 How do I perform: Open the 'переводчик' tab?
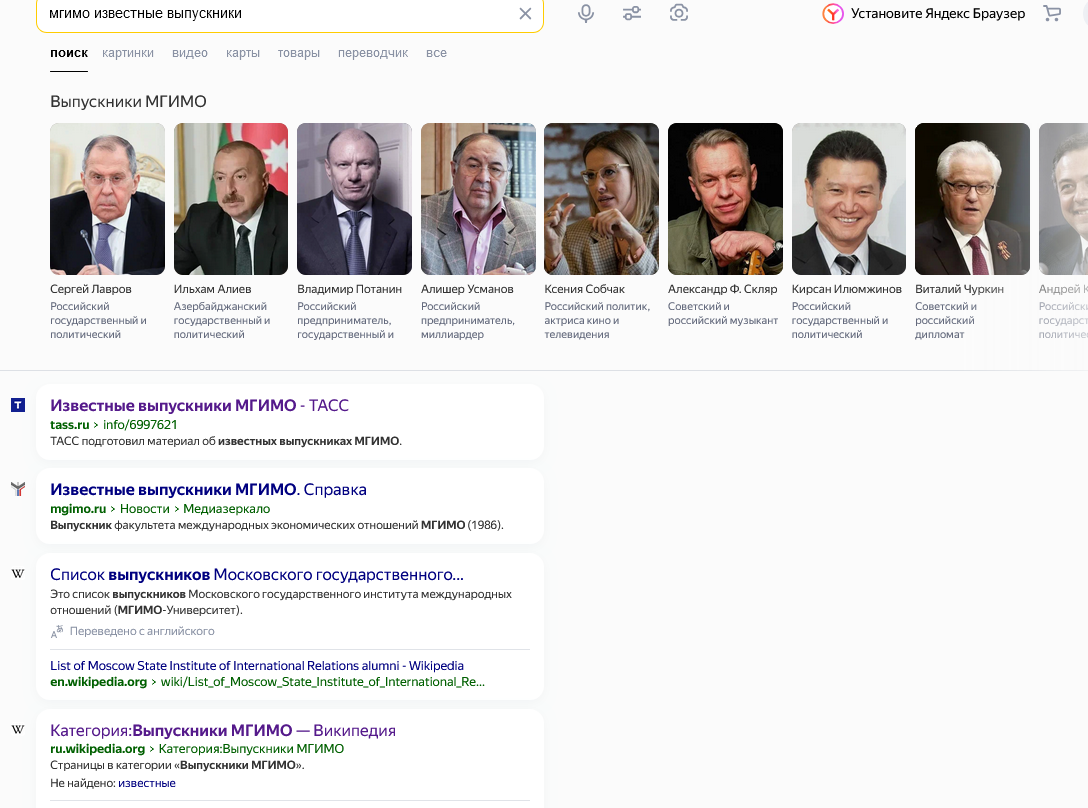tap(373, 53)
